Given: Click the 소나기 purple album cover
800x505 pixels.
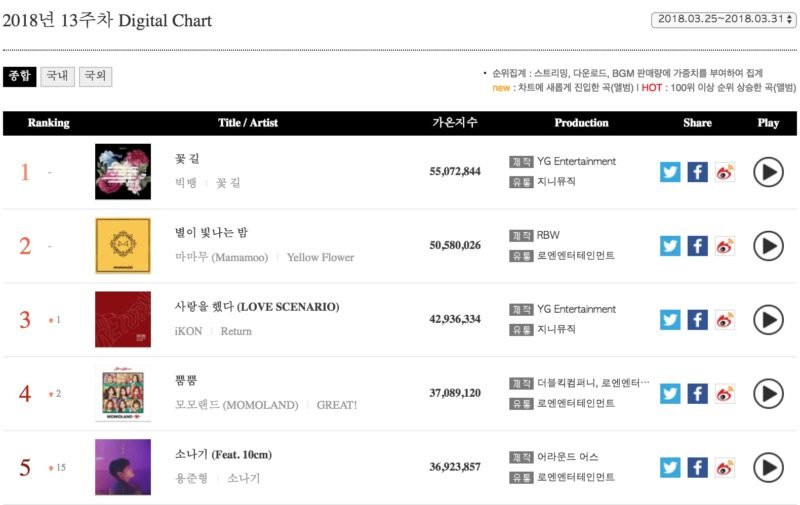Looking at the screenshot, I should (x=123, y=467).
